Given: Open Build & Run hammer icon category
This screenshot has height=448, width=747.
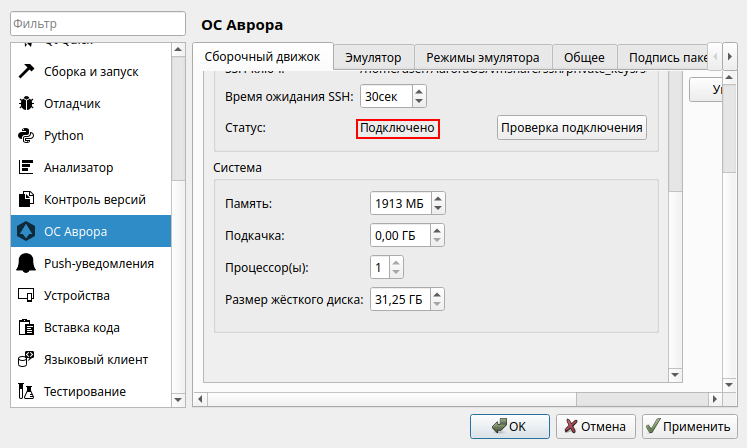Looking at the screenshot, I should (x=26, y=71).
